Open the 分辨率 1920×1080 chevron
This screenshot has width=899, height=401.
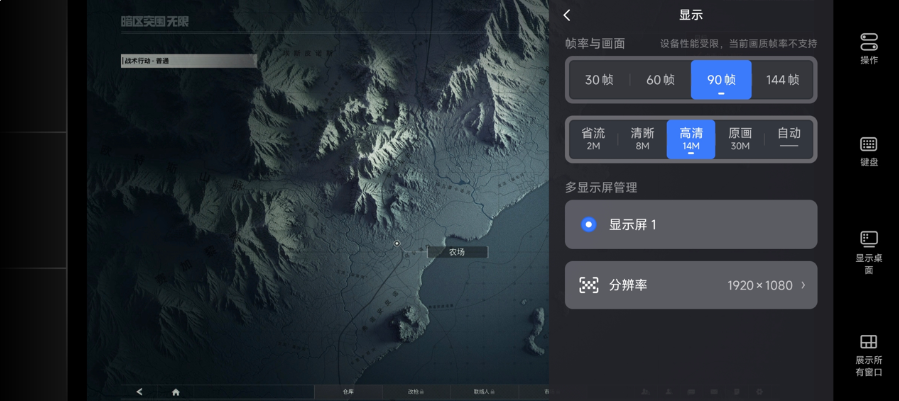pyautogui.click(x=803, y=285)
